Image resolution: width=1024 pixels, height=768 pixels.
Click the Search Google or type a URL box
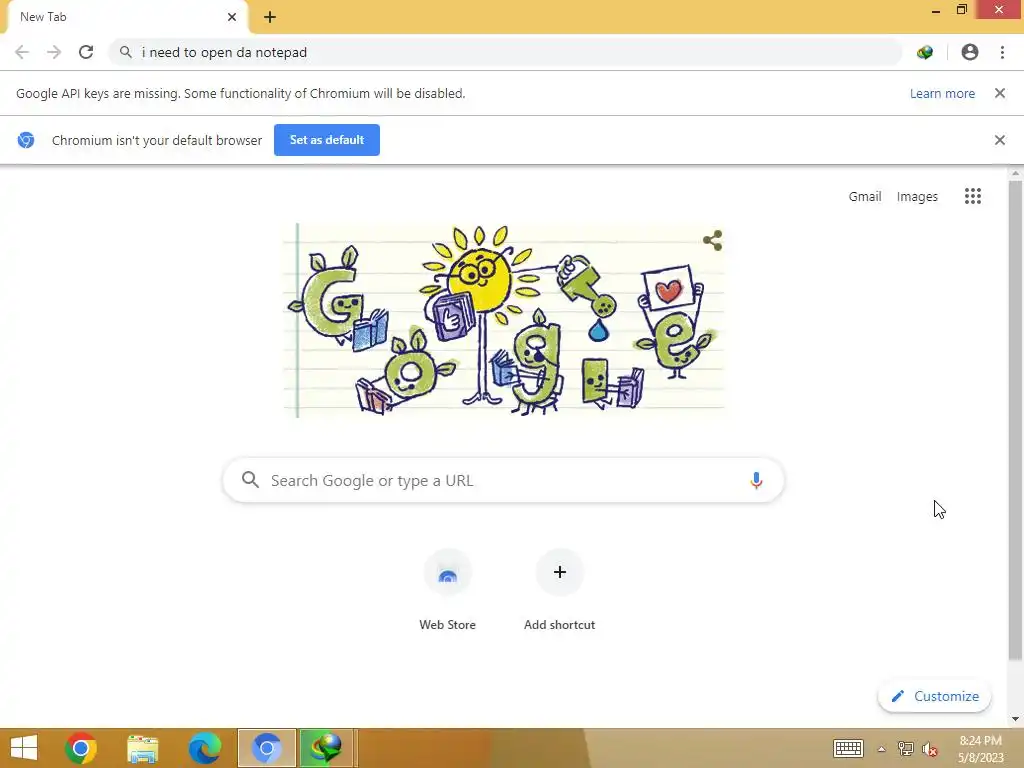tap(503, 481)
